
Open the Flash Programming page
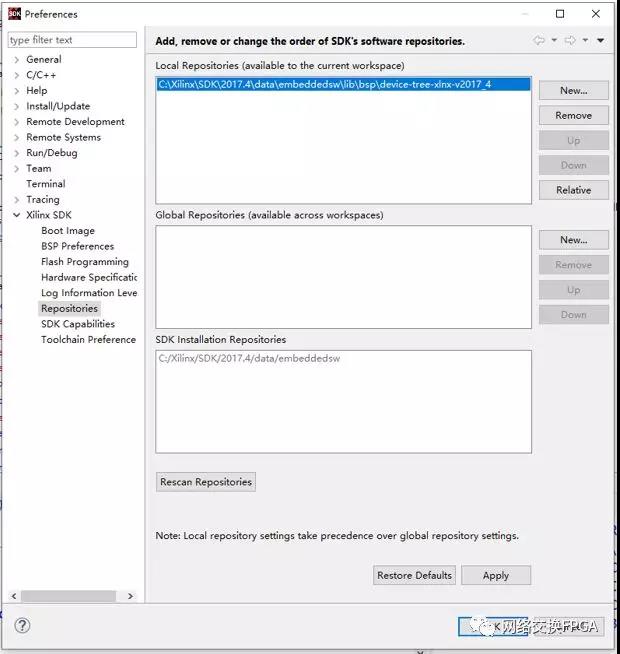click(85, 262)
